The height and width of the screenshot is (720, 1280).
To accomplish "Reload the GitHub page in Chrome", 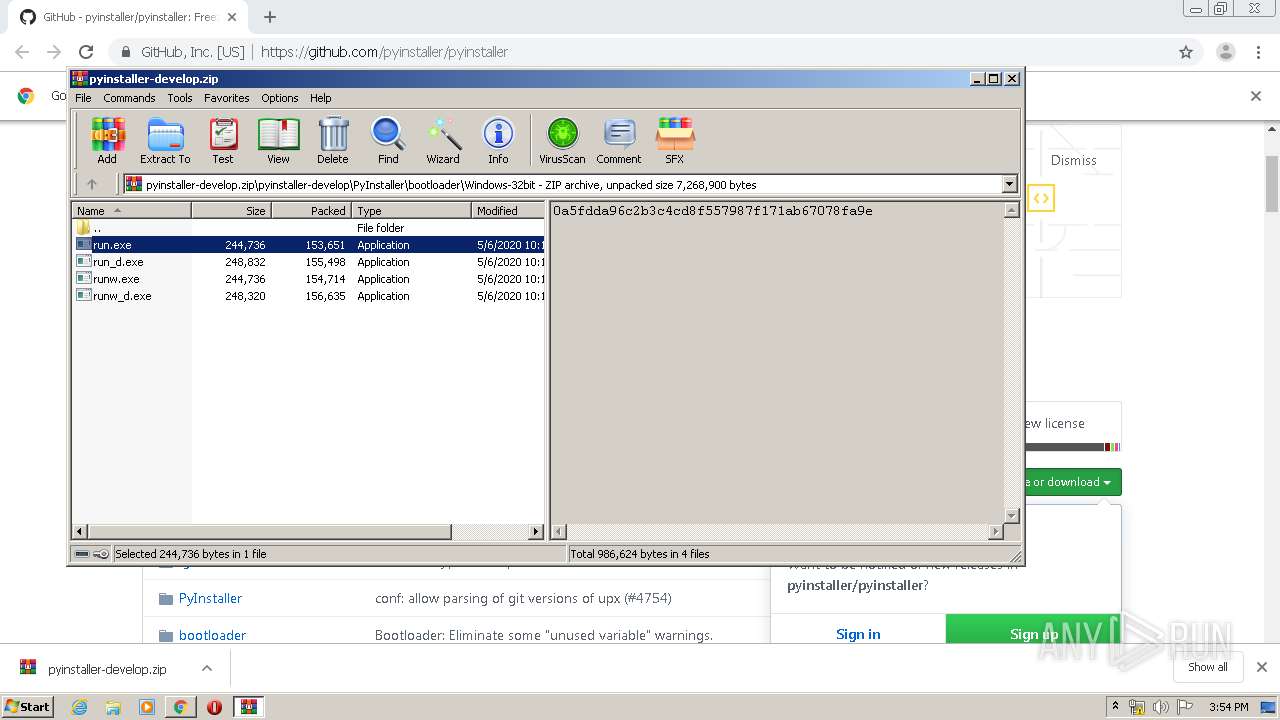I will [x=86, y=52].
